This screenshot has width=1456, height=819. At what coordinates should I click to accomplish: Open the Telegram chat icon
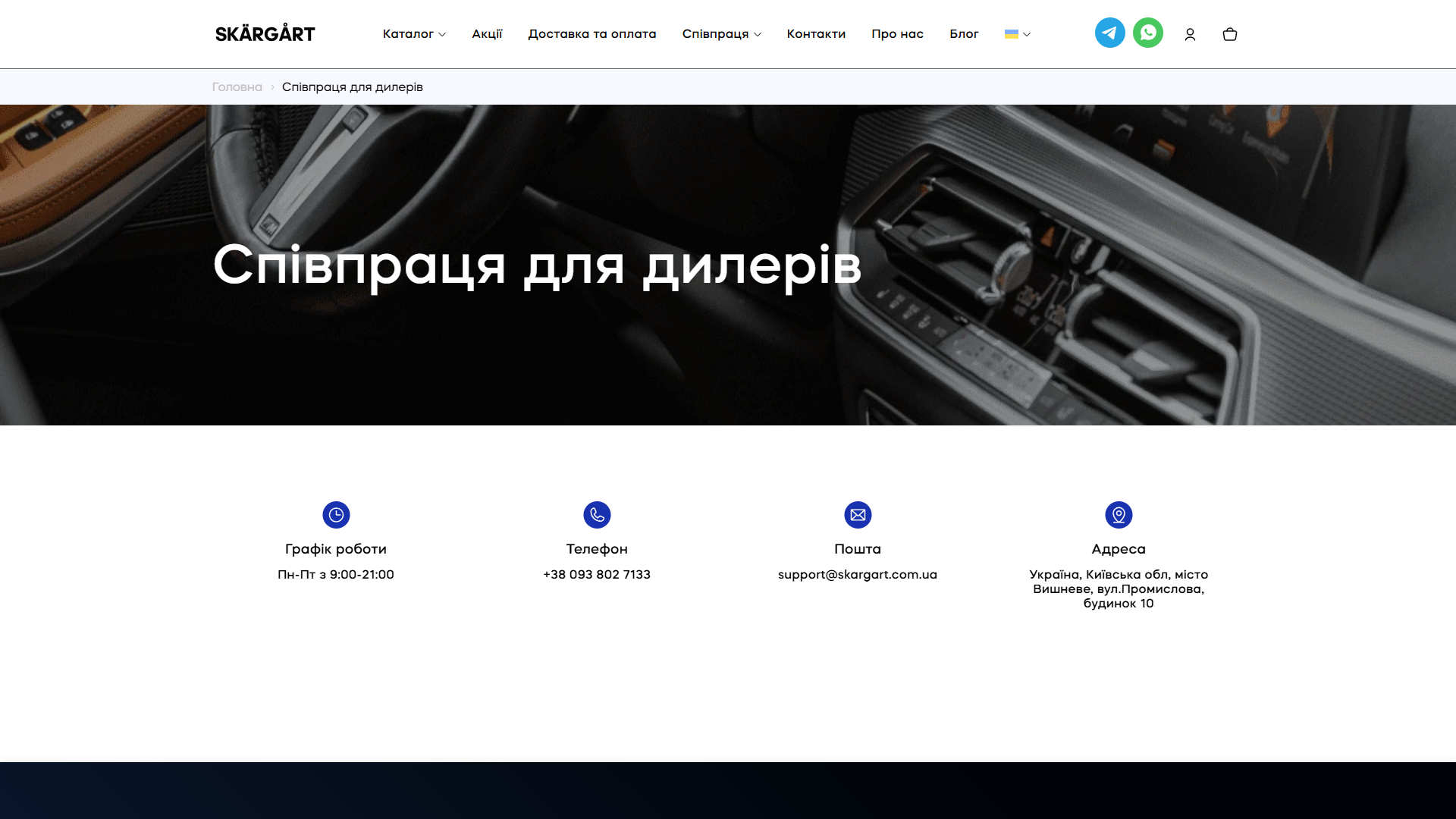click(x=1109, y=33)
